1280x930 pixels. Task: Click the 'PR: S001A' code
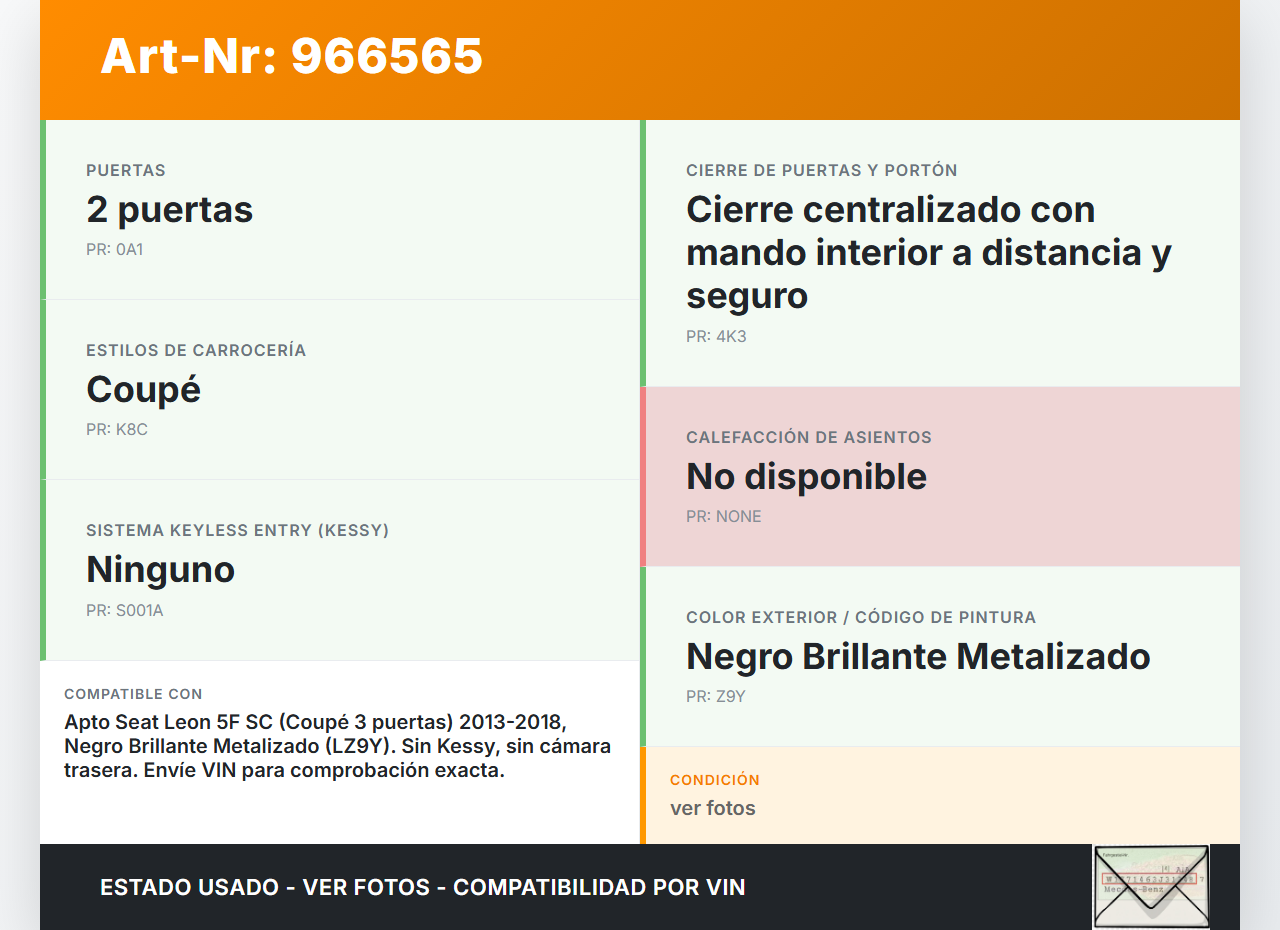point(125,610)
